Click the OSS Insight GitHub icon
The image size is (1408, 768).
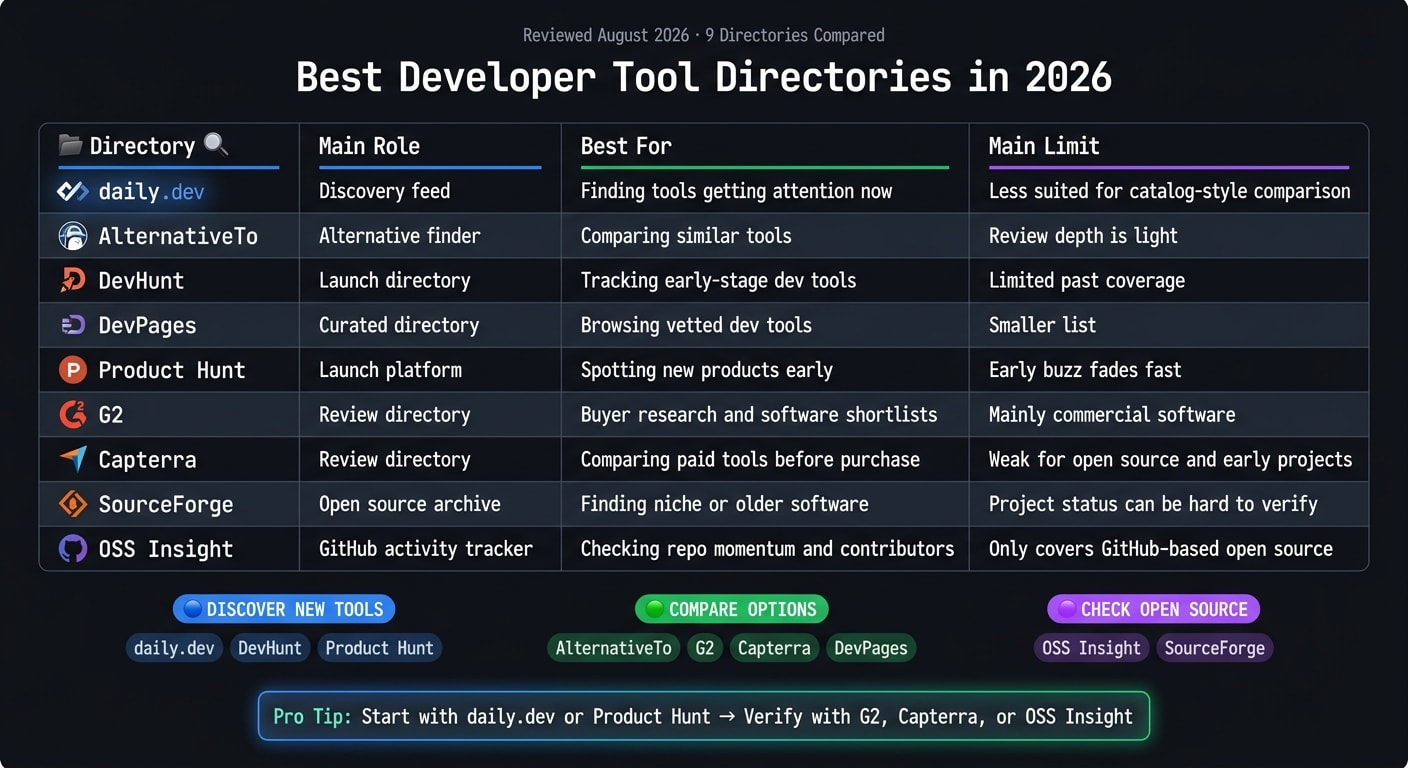[73, 548]
